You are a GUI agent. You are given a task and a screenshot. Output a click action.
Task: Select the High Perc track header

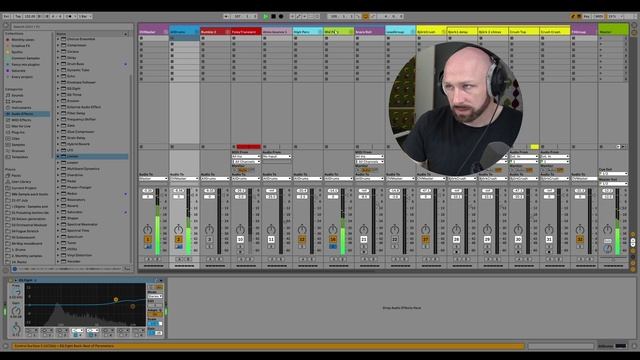coord(307,31)
